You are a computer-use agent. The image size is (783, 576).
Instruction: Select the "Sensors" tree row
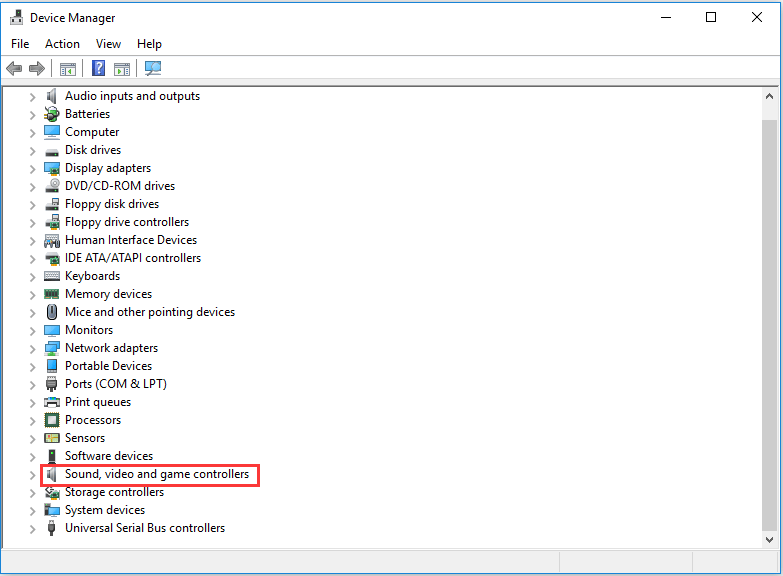(x=75, y=438)
